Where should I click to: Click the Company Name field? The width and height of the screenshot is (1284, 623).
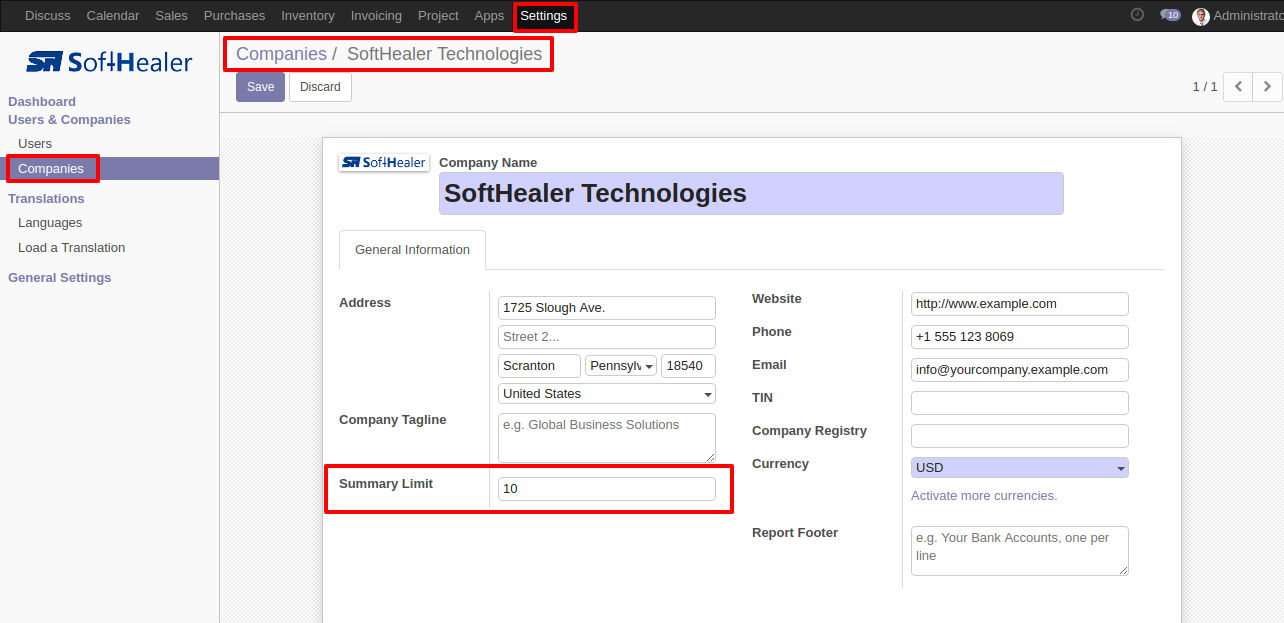(751, 193)
